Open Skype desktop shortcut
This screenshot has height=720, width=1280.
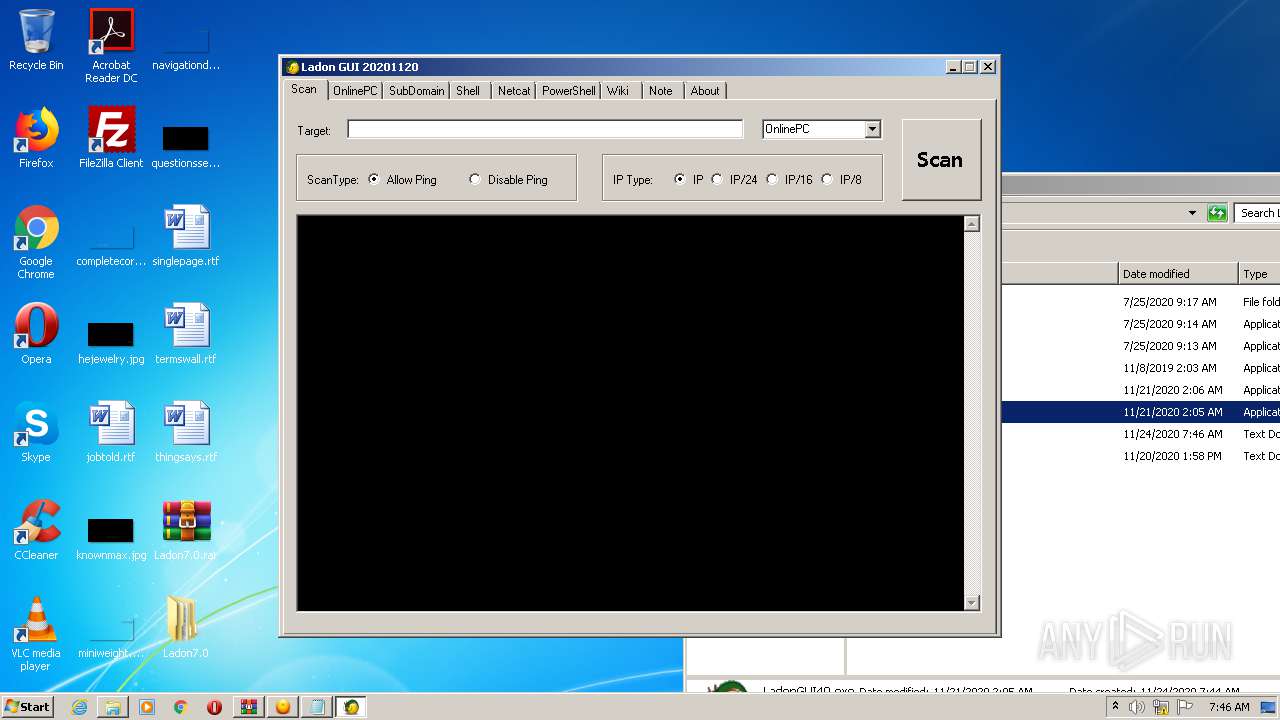point(36,433)
